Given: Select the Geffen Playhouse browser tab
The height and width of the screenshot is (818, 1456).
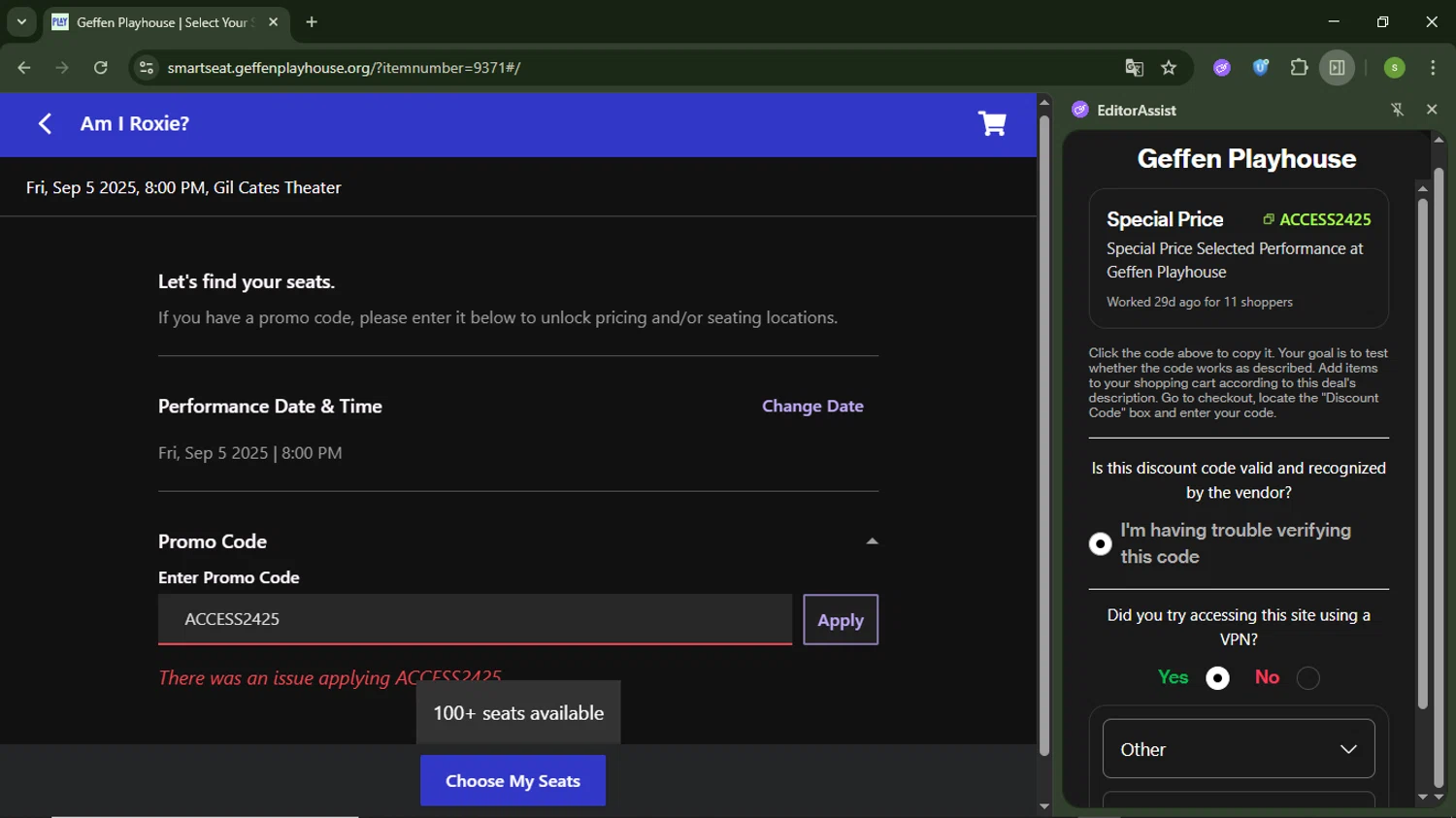Looking at the screenshot, I should (167, 22).
